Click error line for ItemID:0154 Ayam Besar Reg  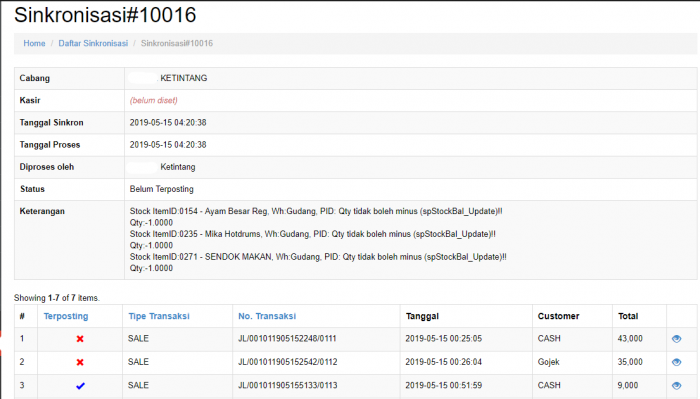coord(316,211)
